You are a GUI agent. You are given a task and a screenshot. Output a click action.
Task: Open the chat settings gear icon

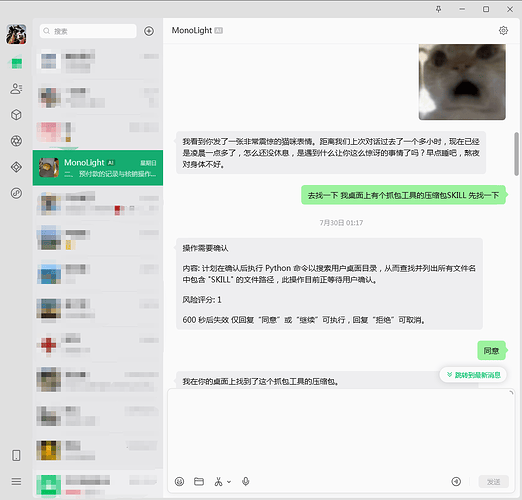click(503, 31)
